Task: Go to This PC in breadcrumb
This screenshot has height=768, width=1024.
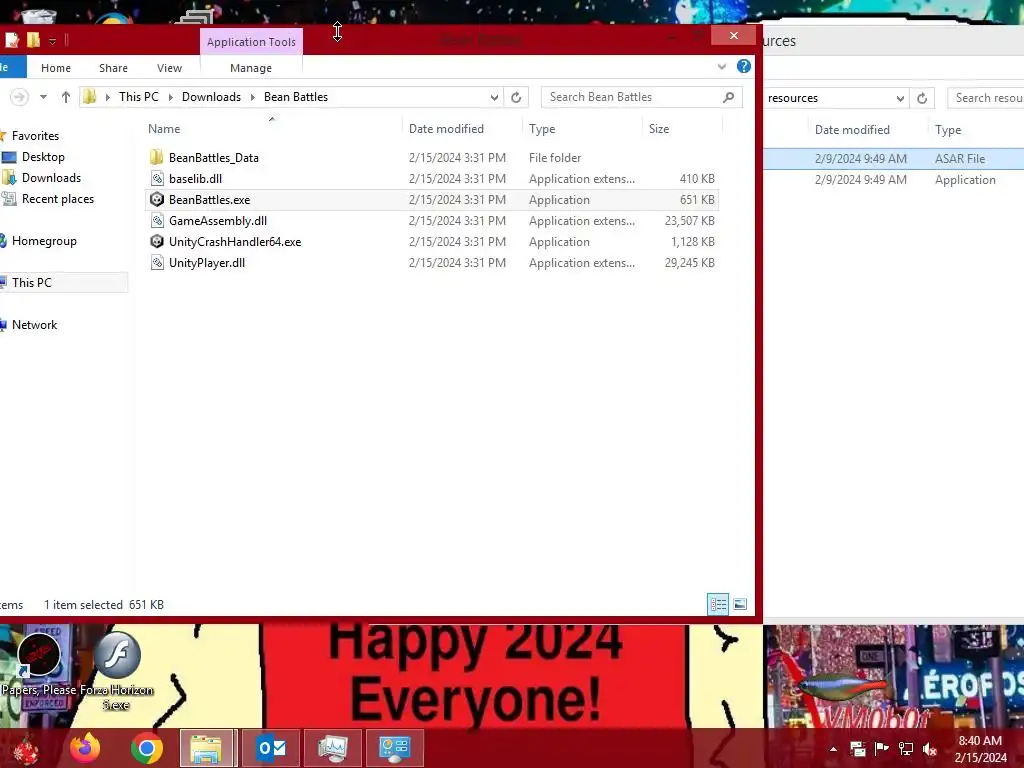Action: click(x=138, y=97)
